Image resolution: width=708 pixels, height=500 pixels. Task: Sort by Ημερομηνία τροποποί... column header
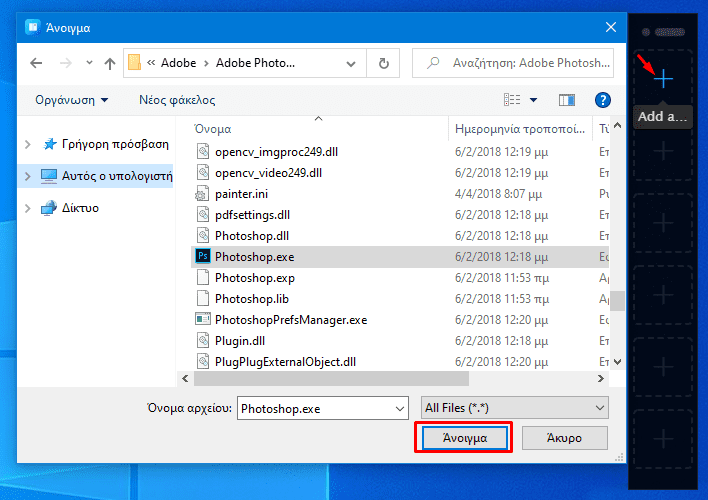(x=520, y=129)
